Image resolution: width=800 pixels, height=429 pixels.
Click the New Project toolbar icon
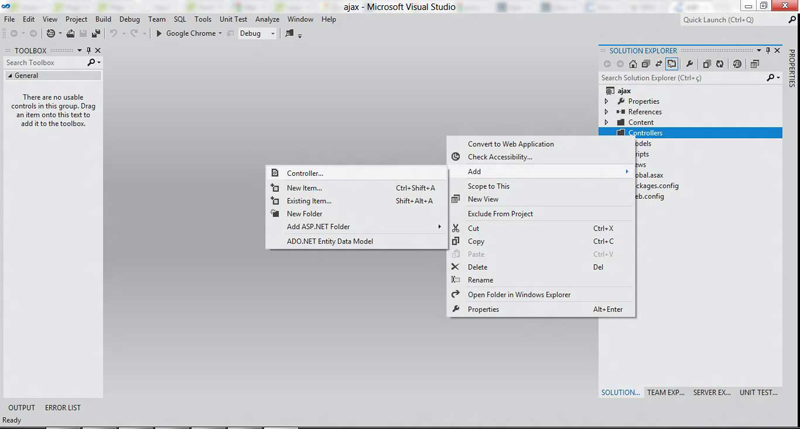click(51, 34)
